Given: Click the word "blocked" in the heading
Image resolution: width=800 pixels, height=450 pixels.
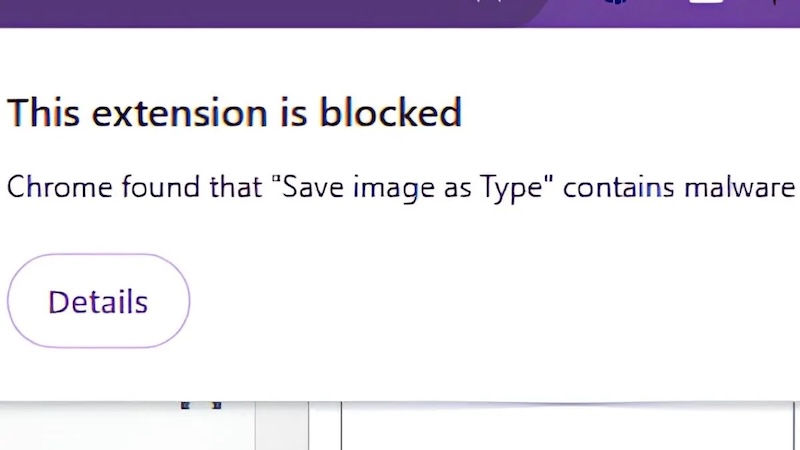Looking at the screenshot, I should [390, 112].
